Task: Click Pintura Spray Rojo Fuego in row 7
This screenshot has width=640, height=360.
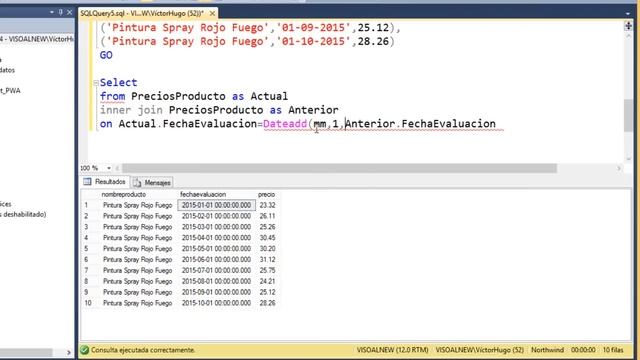Action: point(138,270)
